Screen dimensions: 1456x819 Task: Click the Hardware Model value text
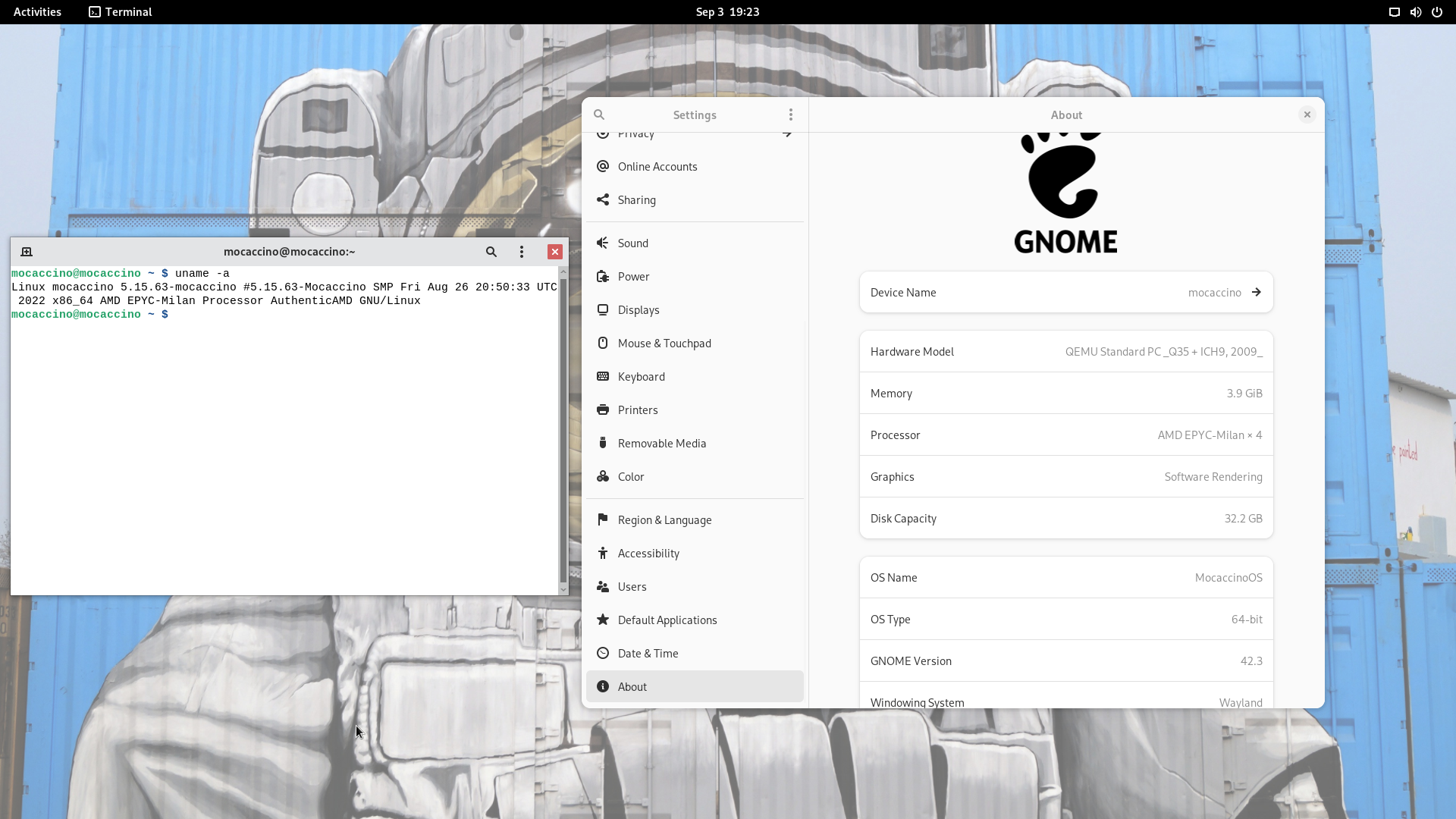tap(1163, 351)
